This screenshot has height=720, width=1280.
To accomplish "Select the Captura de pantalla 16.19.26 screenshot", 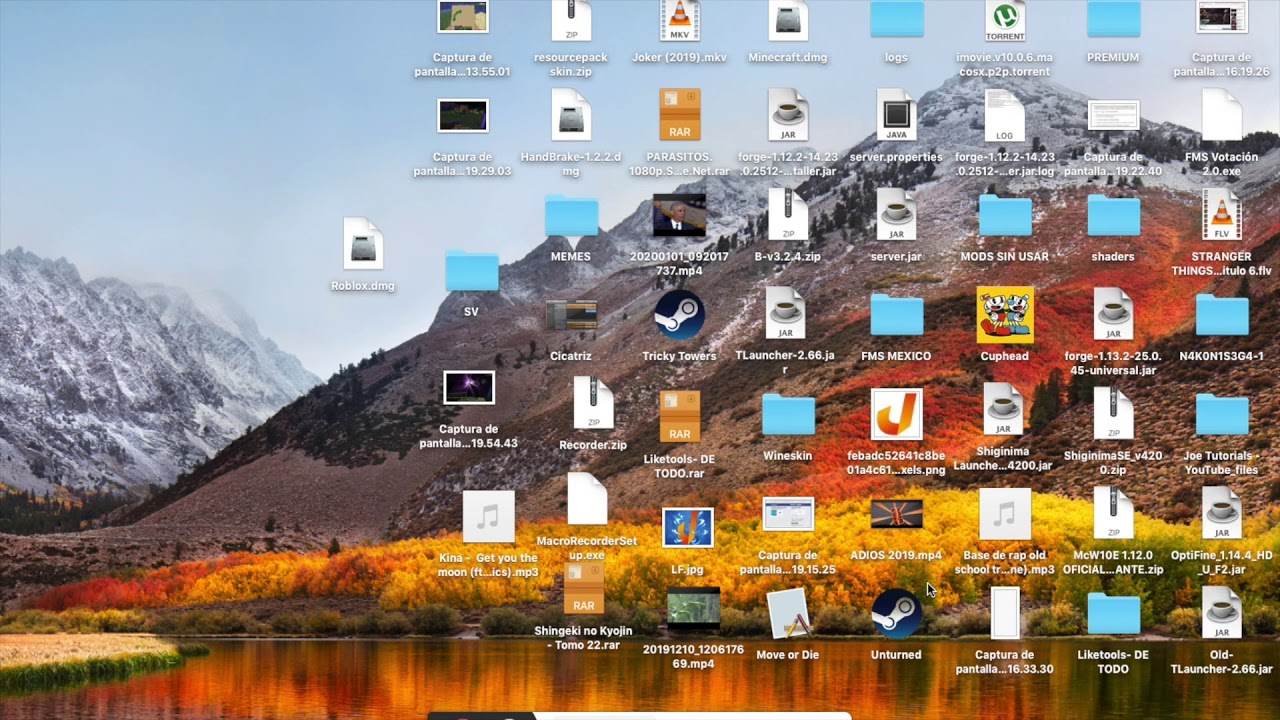I will coord(1222,17).
